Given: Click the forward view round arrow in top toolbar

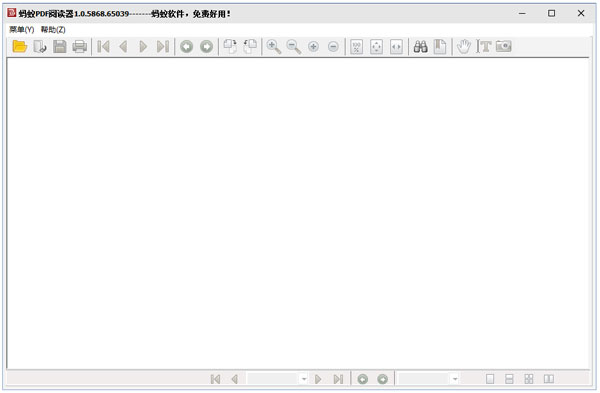Looking at the screenshot, I should pos(206,47).
